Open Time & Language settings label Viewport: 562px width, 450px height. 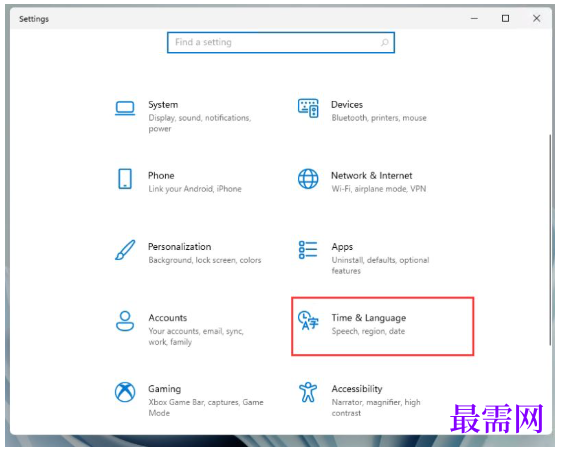369,318
